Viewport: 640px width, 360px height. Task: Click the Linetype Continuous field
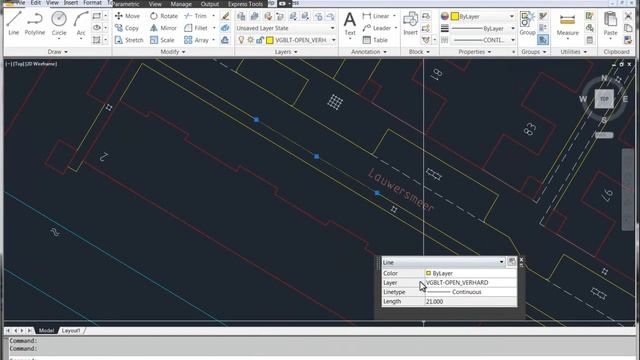(x=471, y=292)
